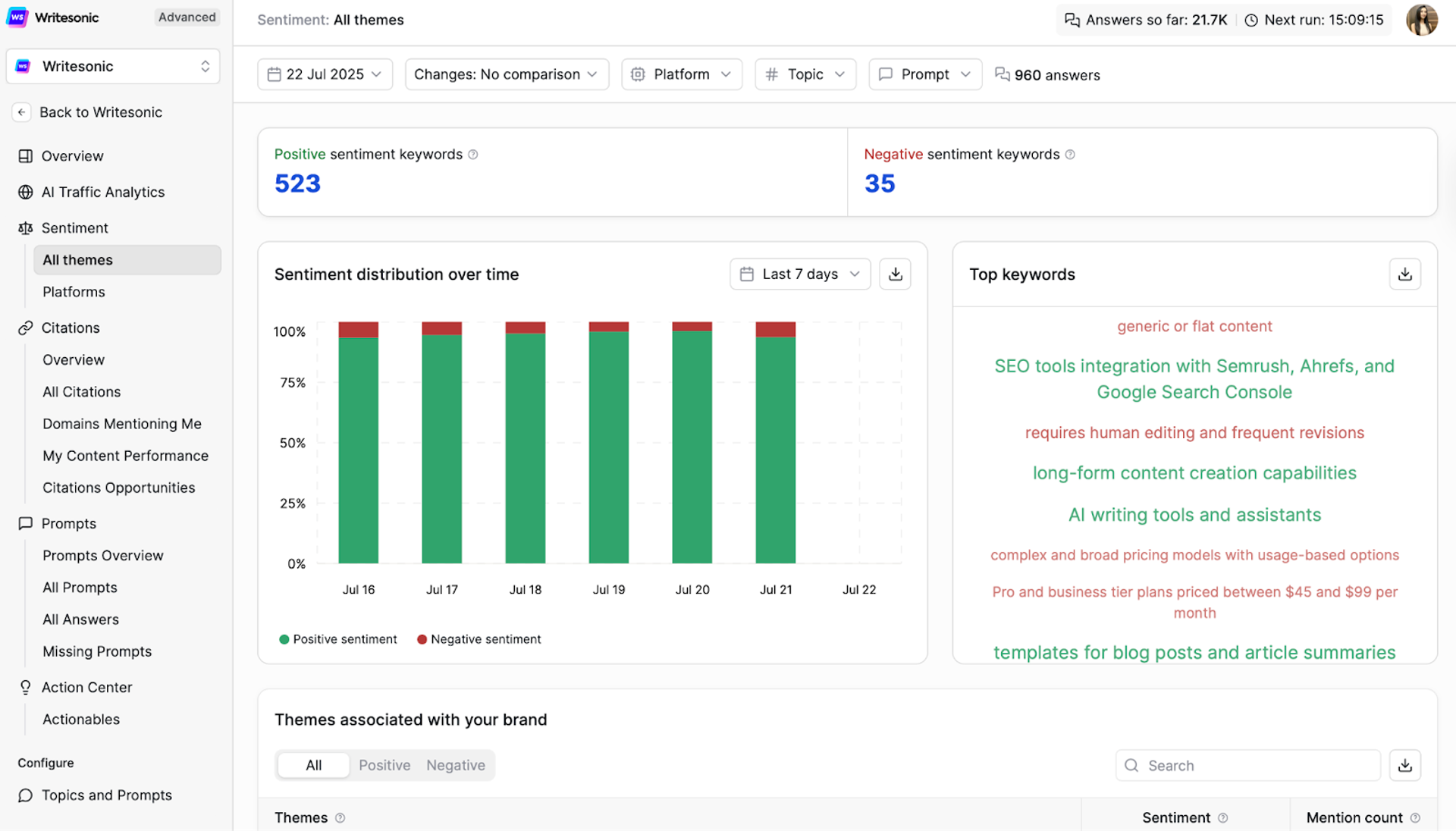Open My Content Performance page
The image size is (1456, 831).
[126, 456]
